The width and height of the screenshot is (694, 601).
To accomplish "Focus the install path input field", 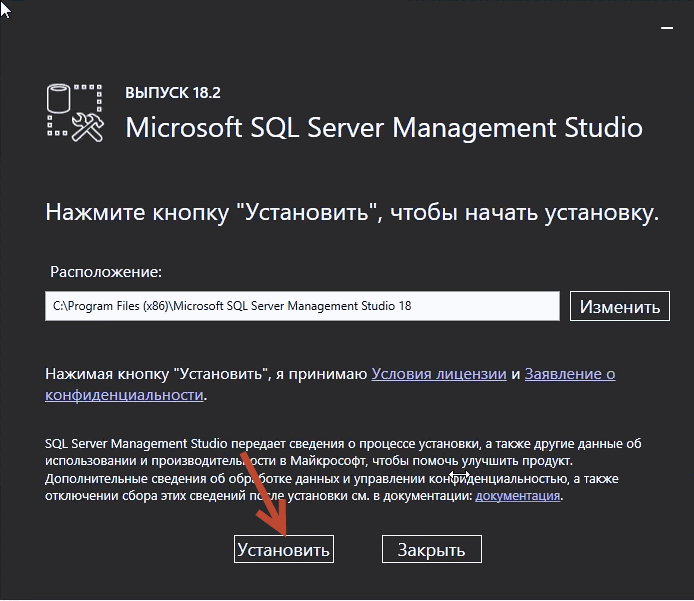I will (x=302, y=306).
